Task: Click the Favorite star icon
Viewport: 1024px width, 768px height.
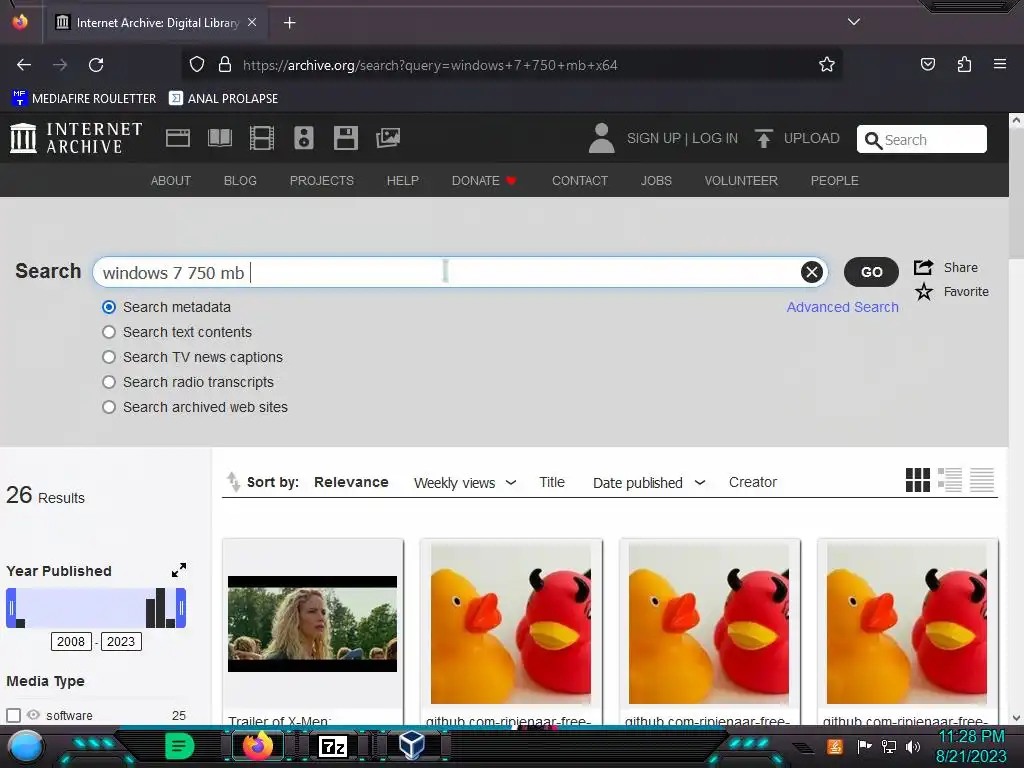Action: 923,291
